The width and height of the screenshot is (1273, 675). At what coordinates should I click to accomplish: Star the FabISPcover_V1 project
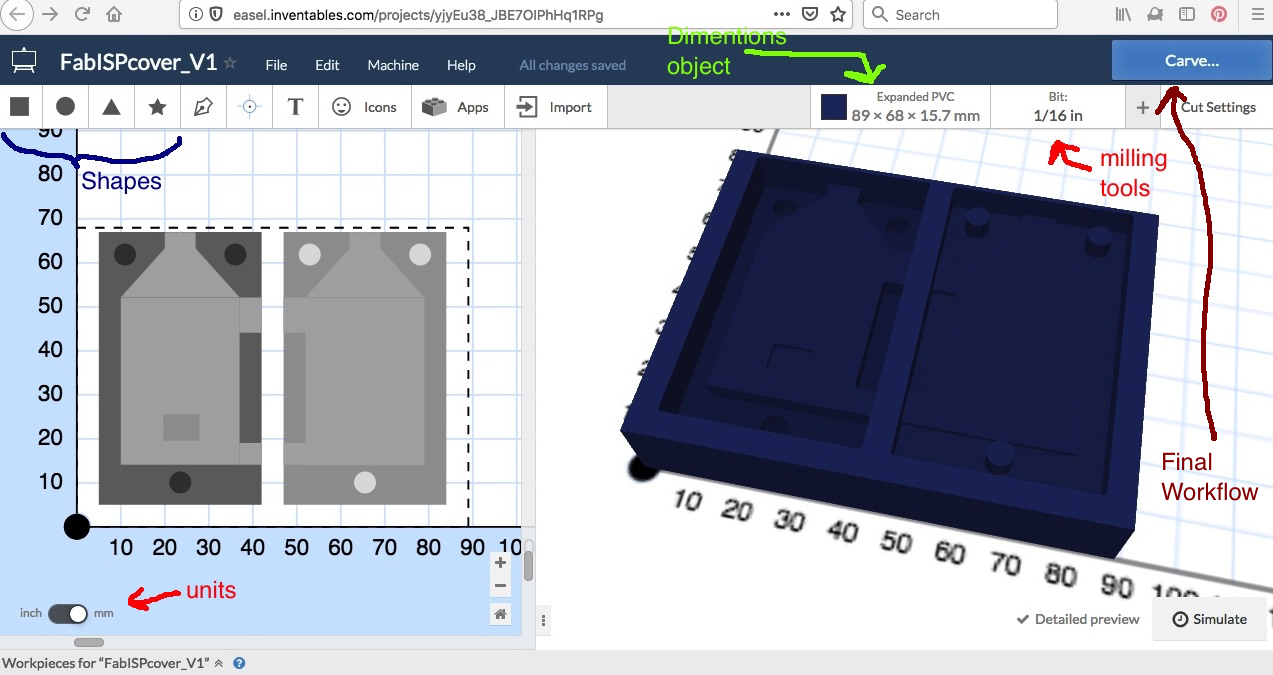pyautogui.click(x=230, y=63)
